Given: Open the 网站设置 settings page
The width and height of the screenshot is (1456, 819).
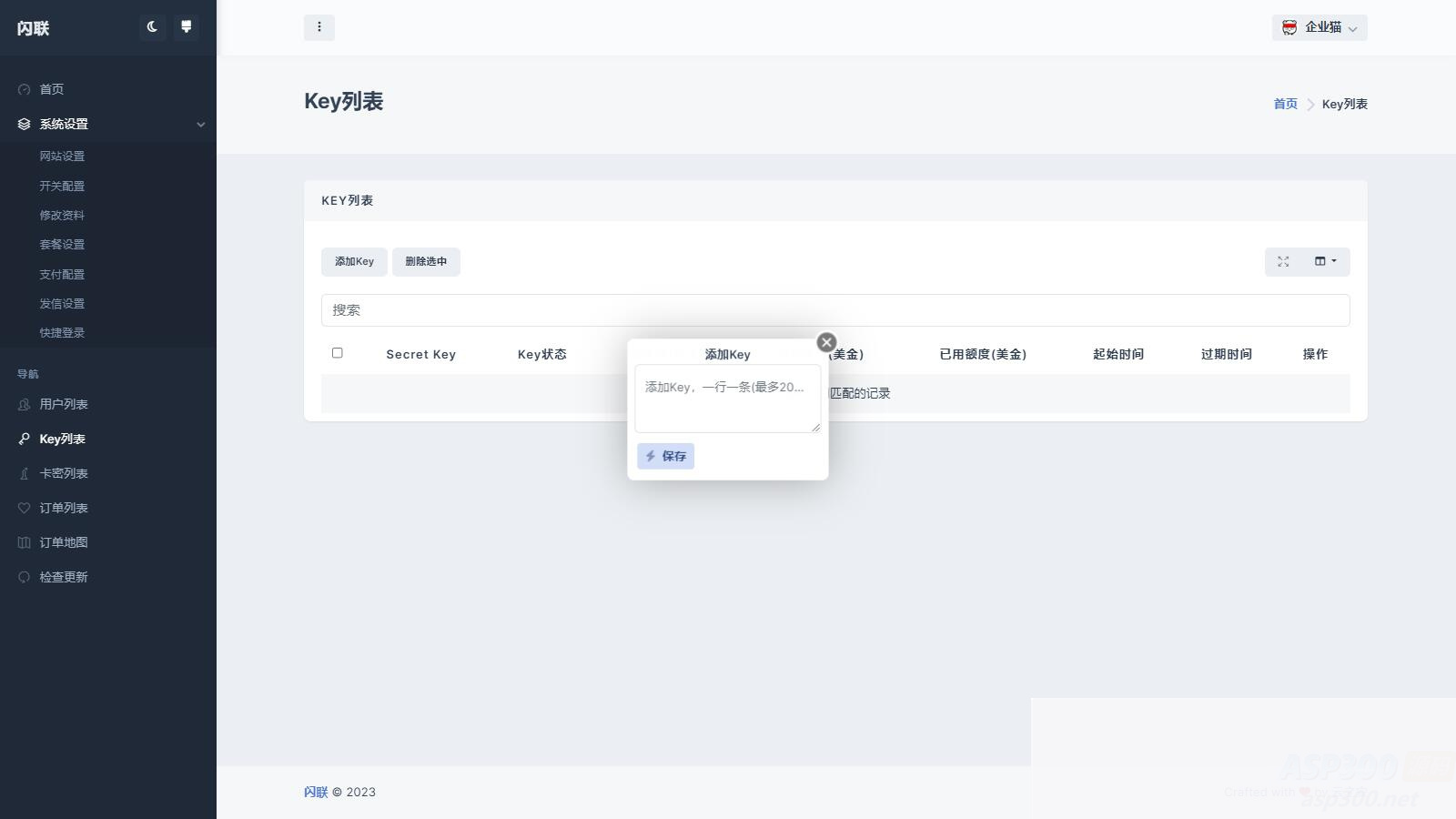Looking at the screenshot, I should [x=62, y=156].
